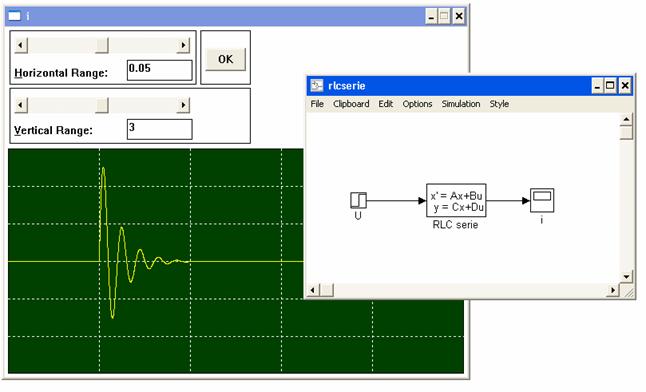Minimize the i scope window
Screen dimensions: 646x392
coord(431,16)
